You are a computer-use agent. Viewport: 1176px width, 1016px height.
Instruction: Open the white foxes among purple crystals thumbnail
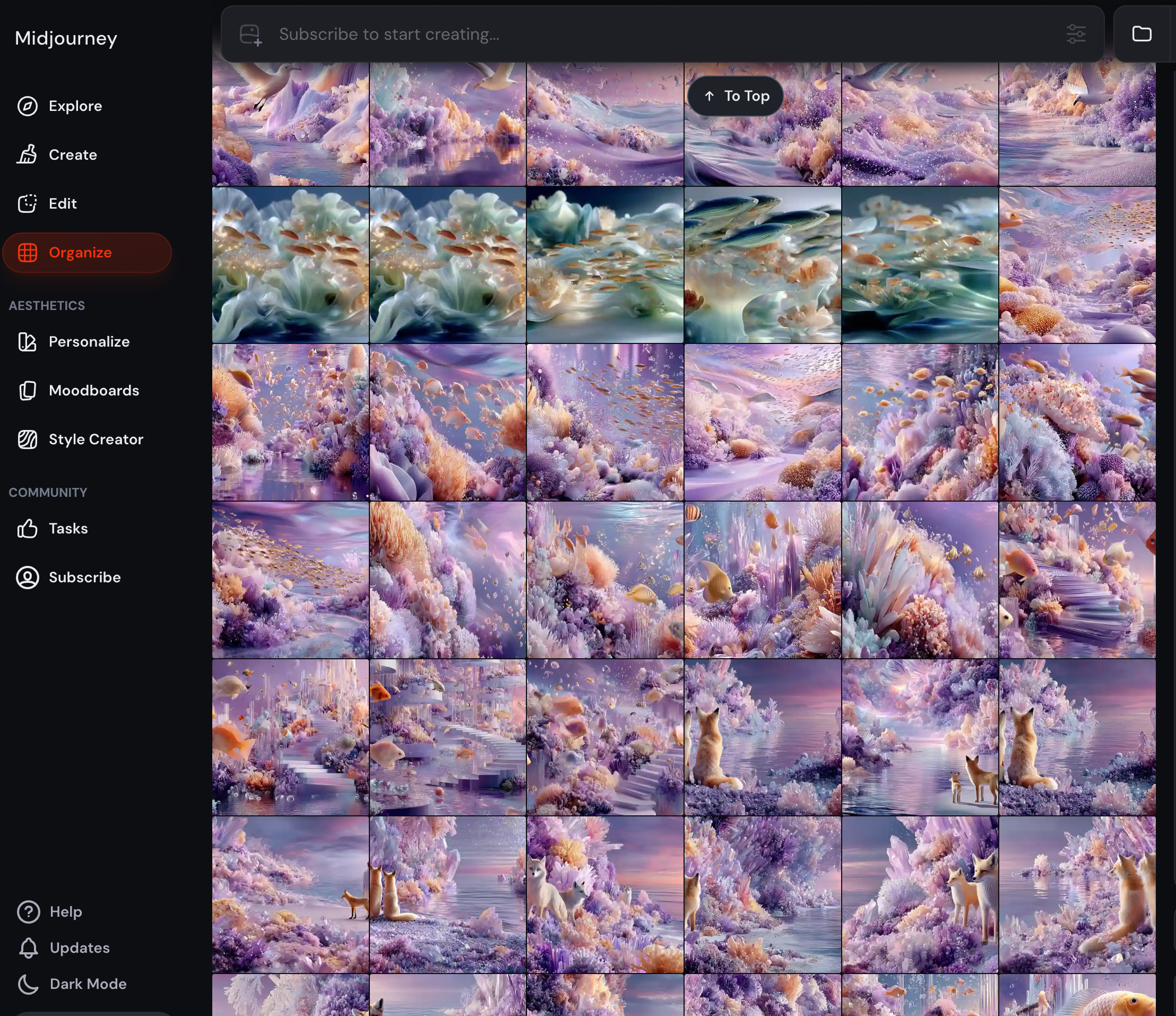pos(605,895)
